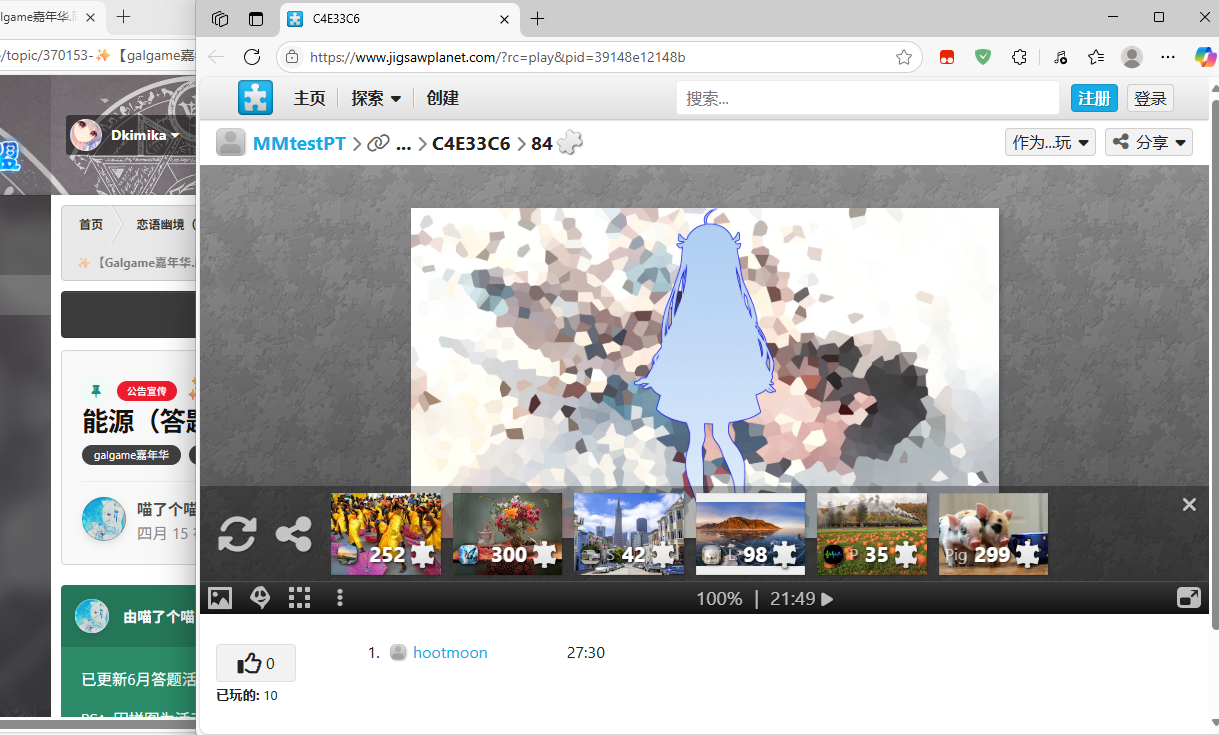Close the C4E33C6 tab

503,19
